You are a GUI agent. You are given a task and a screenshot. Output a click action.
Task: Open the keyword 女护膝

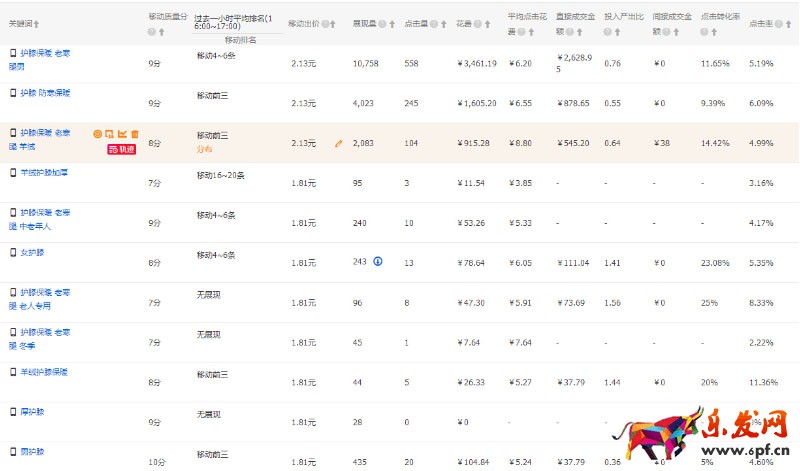(32, 252)
